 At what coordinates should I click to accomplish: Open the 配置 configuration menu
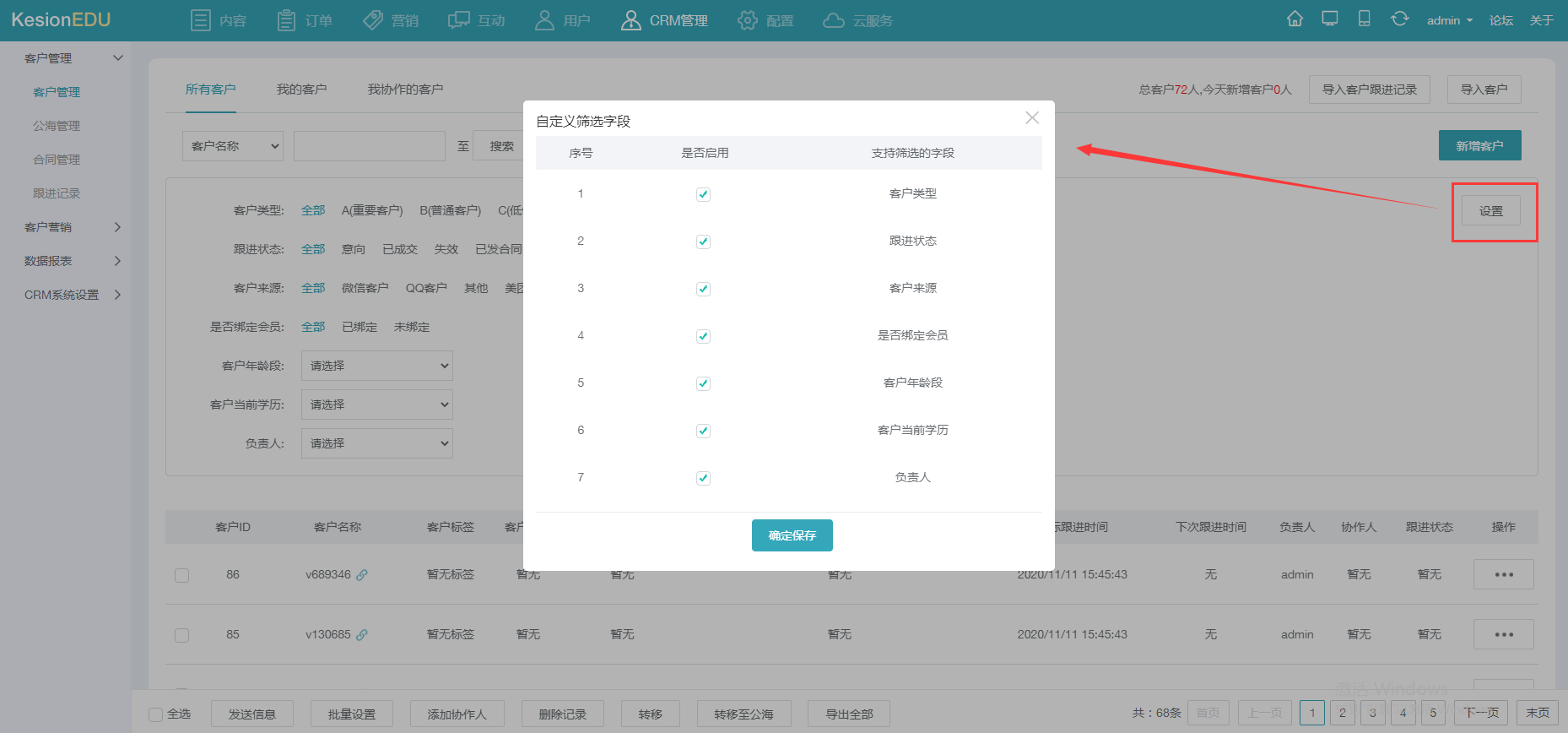point(765,20)
